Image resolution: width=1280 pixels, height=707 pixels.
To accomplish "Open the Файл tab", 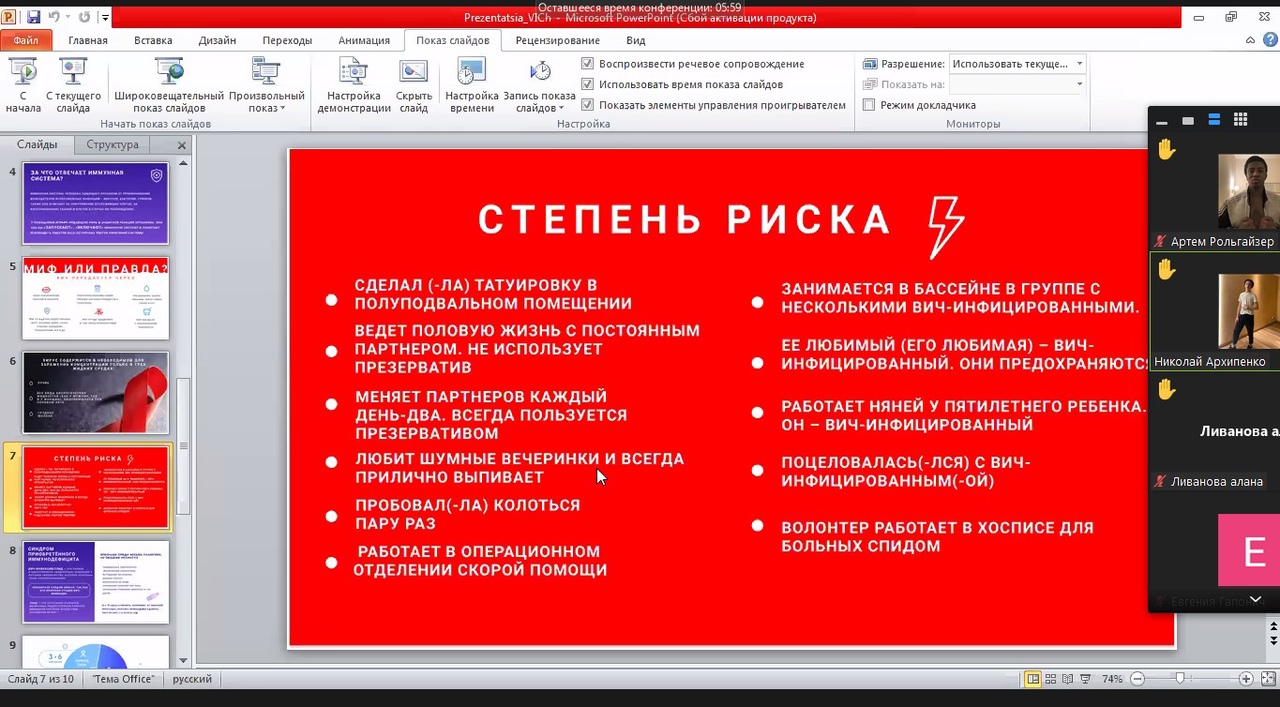I will (26, 41).
